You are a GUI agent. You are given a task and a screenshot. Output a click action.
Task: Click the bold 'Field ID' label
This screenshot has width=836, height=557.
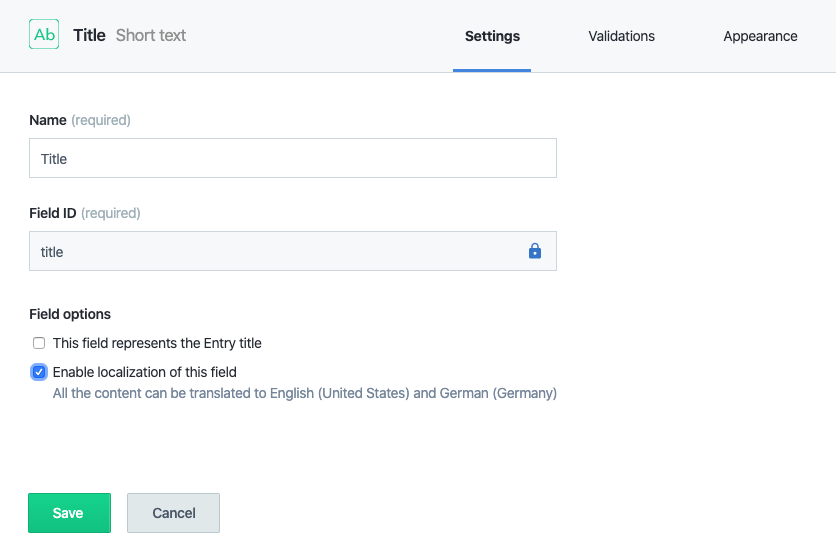point(52,213)
